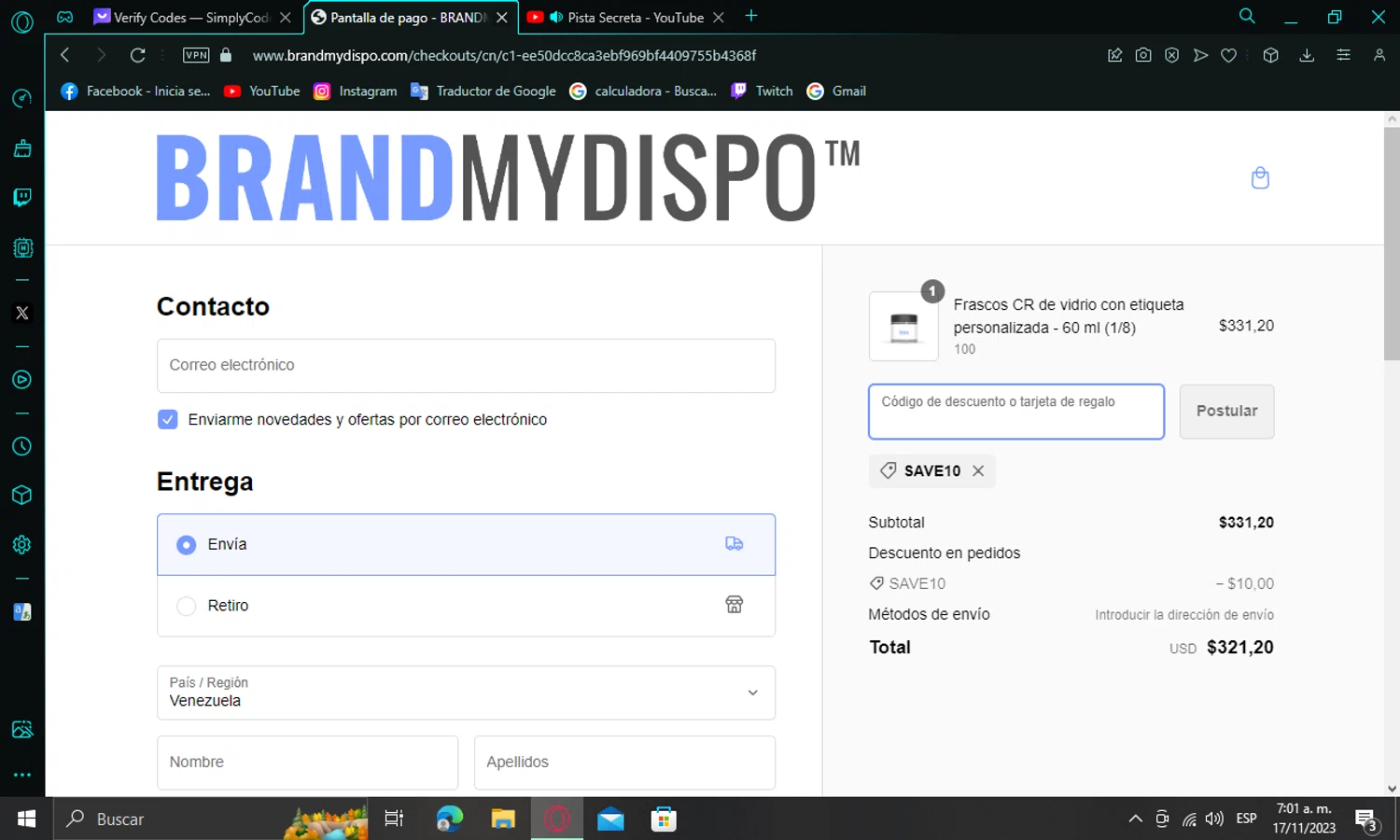Screen dimensions: 1400x840
Task: Click the VPN badge in address bar
Action: pos(196,55)
